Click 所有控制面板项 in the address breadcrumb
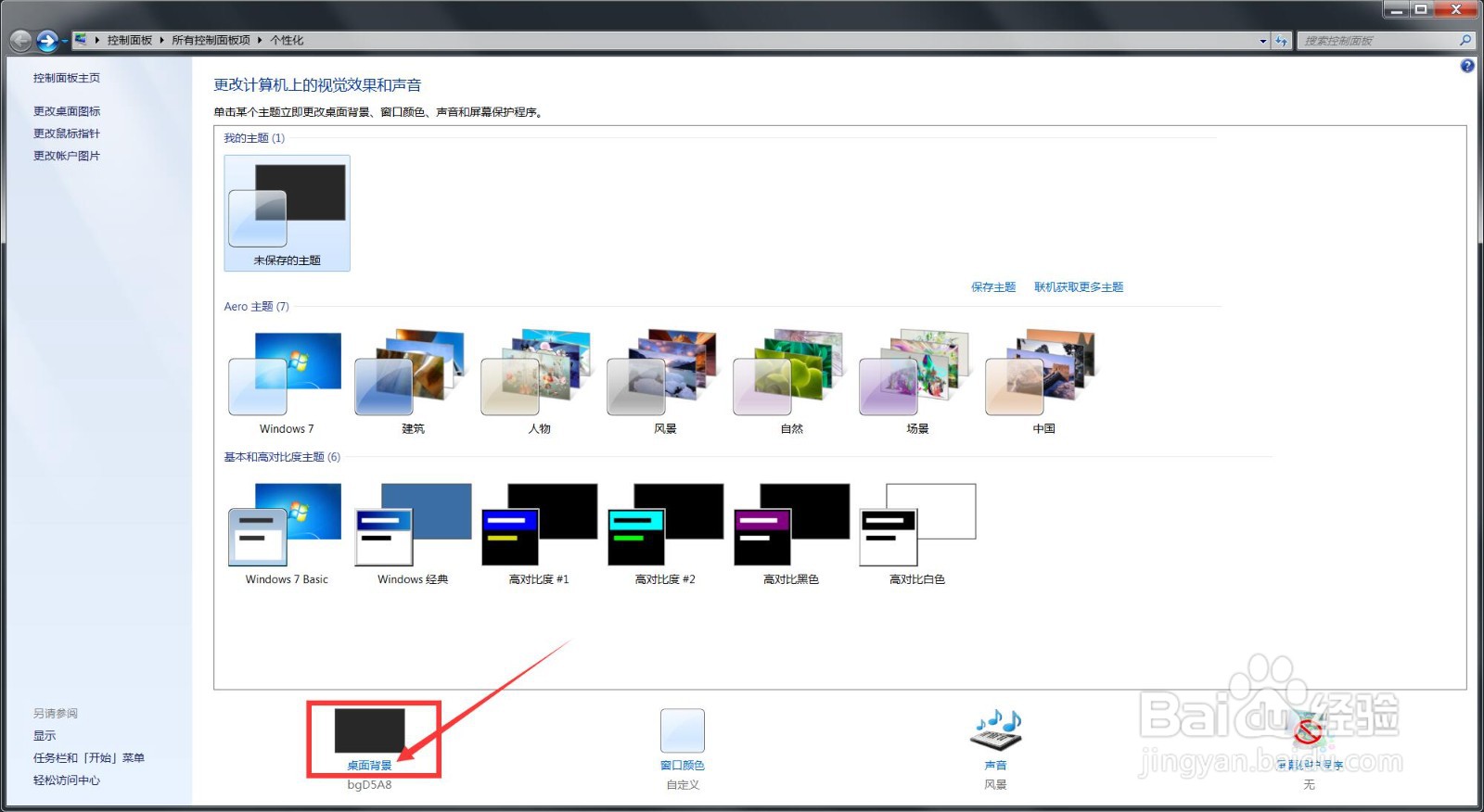Screen dimensions: 1484x812 point(211,41)
